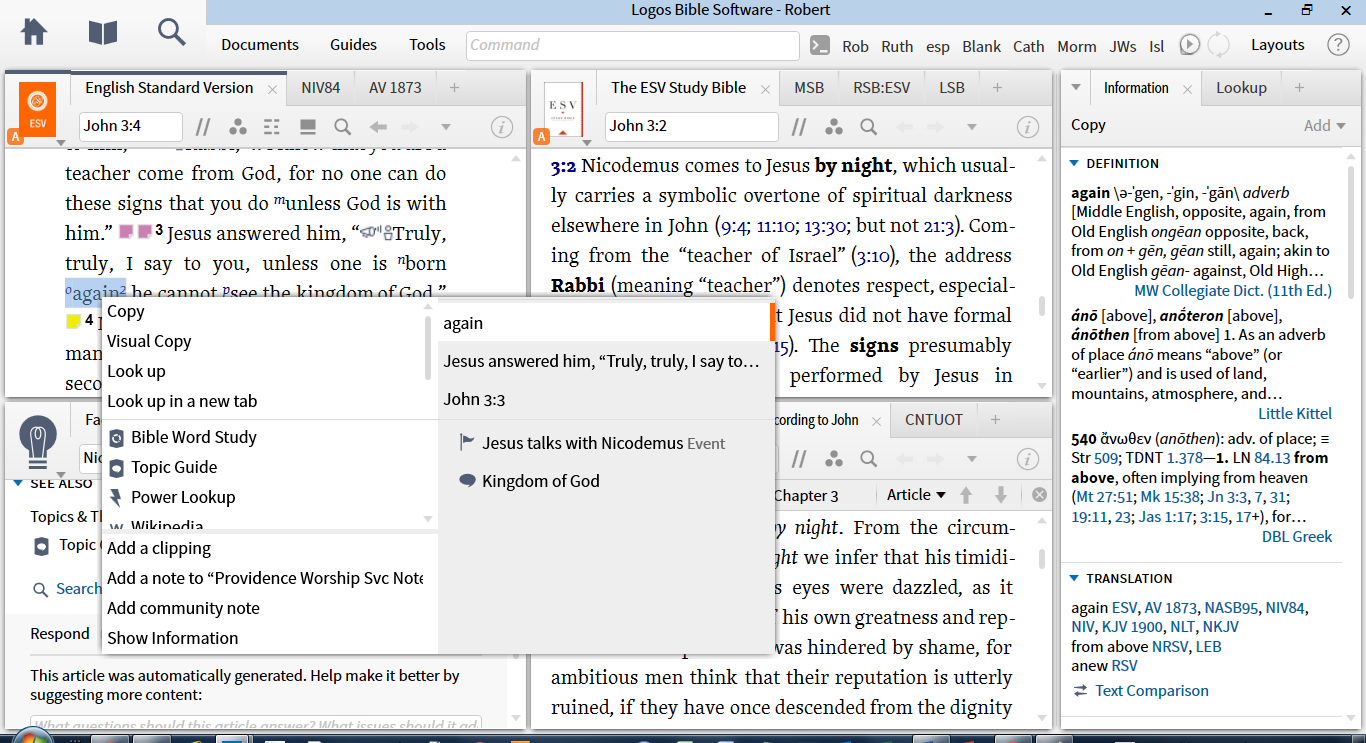
Task: Click the yellow highlight marker at verse 4
Action: (73, 322)
